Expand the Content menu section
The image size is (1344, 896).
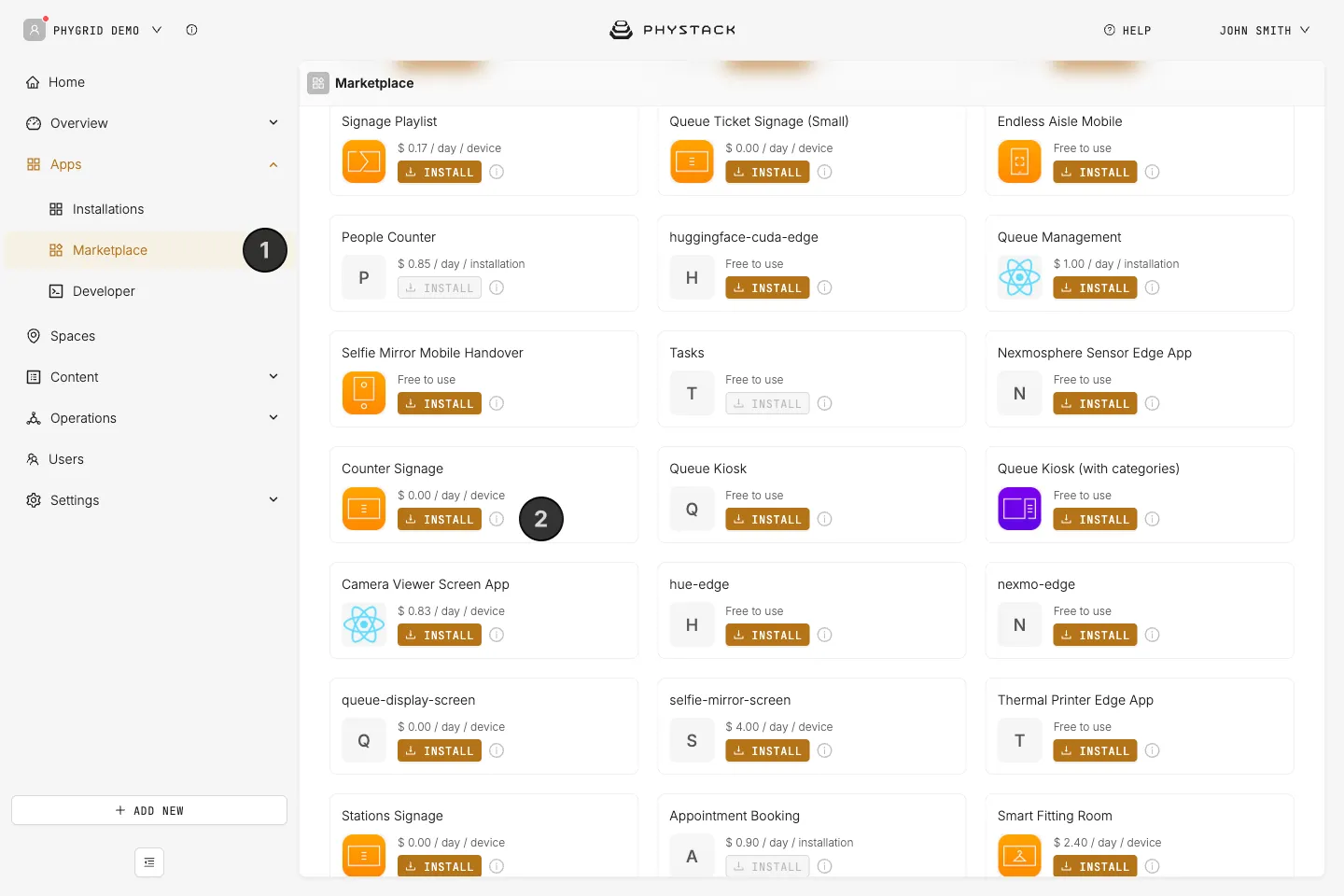click(x=273, y=377)
